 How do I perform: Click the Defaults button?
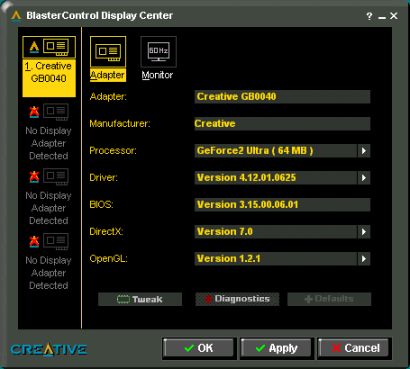(329, 299)
